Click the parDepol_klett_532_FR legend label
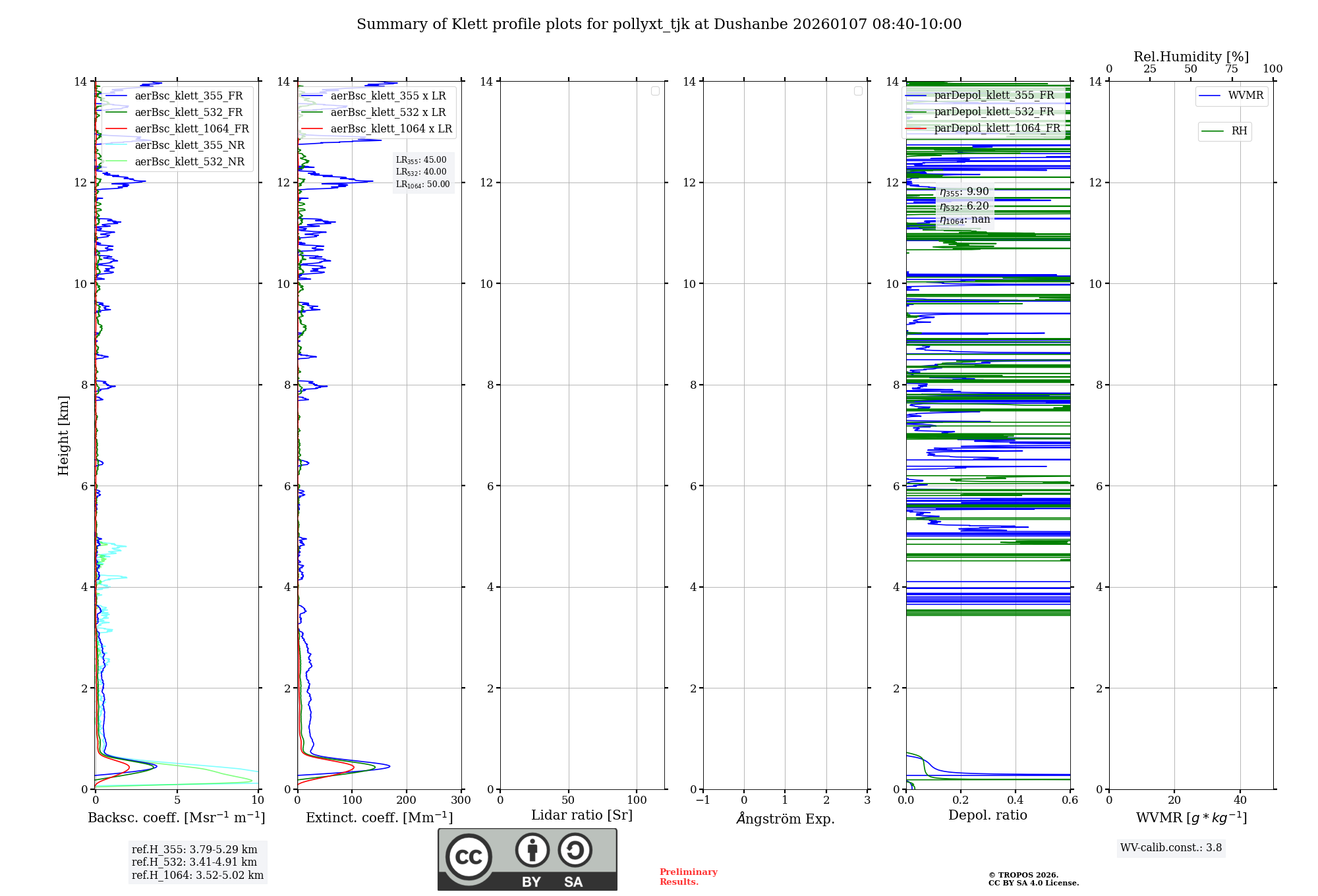The image size is (1318, 896). (x=994, y=112)
